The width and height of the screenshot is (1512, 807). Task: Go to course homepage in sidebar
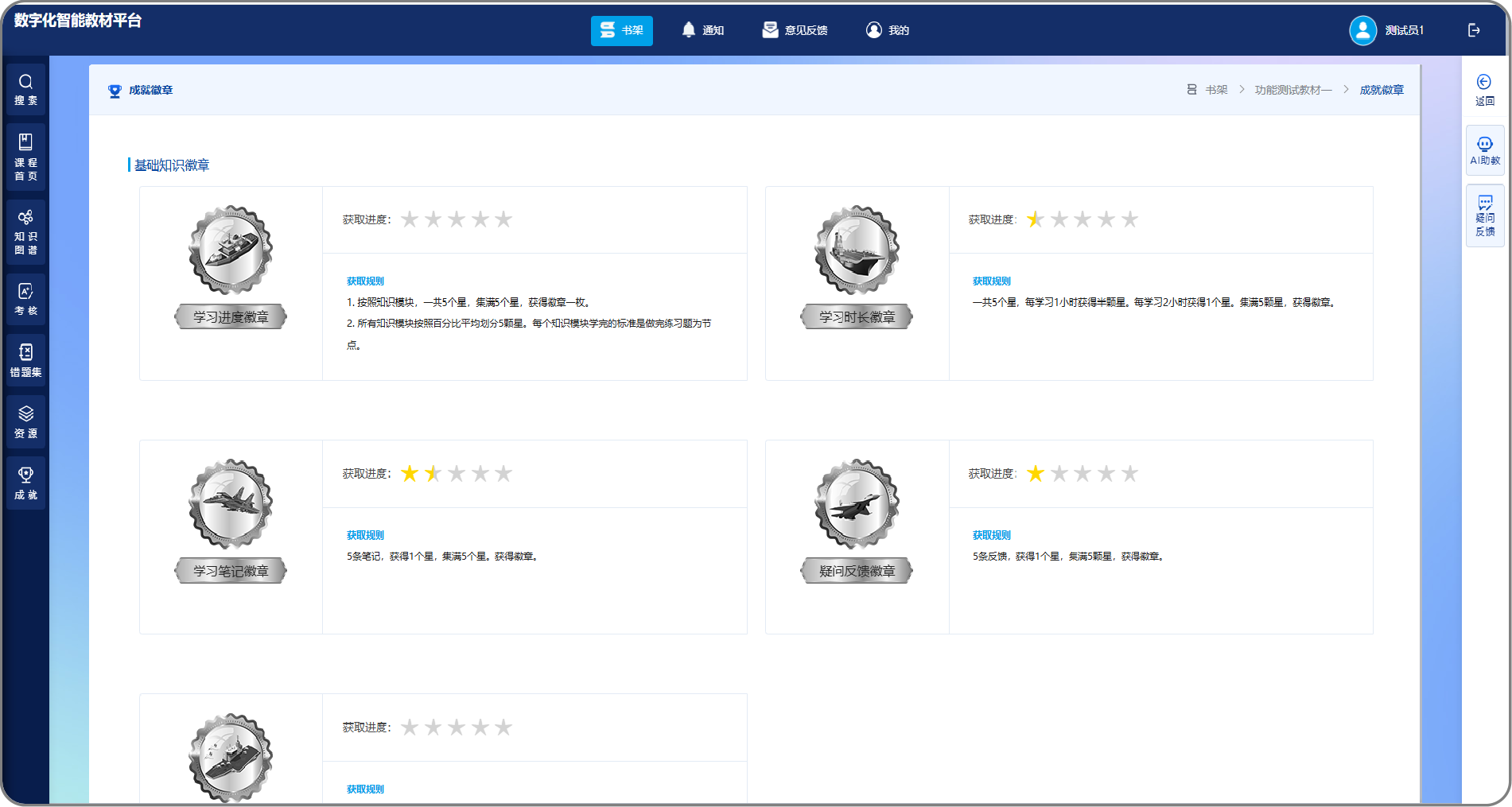point(25,157)
